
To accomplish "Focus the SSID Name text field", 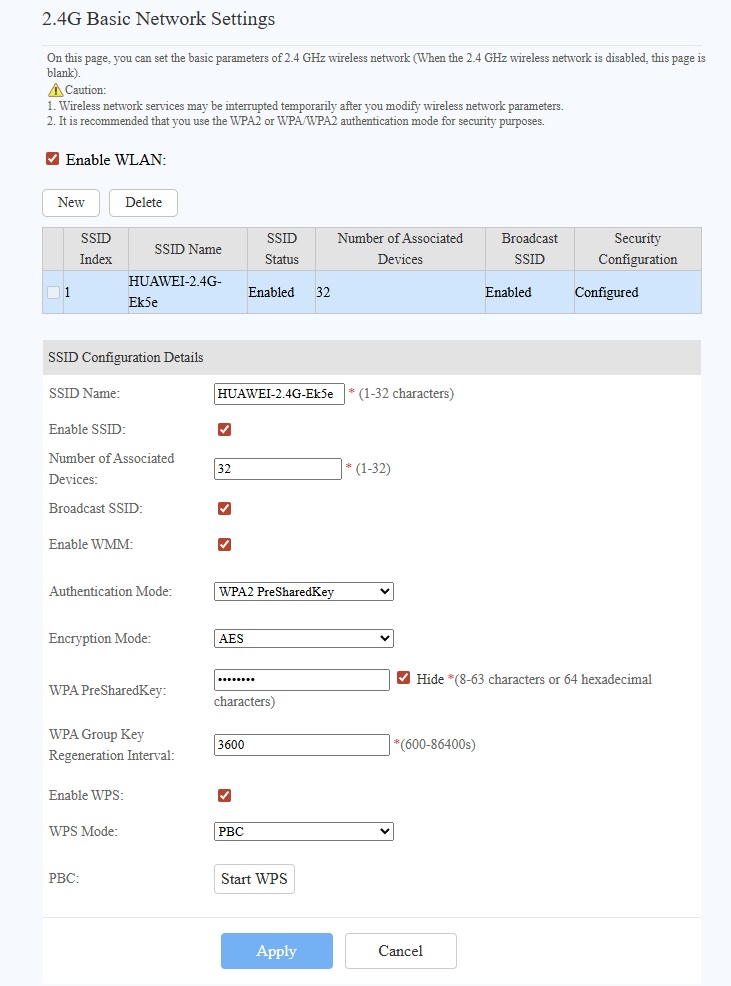I will (x=279, y=394).
